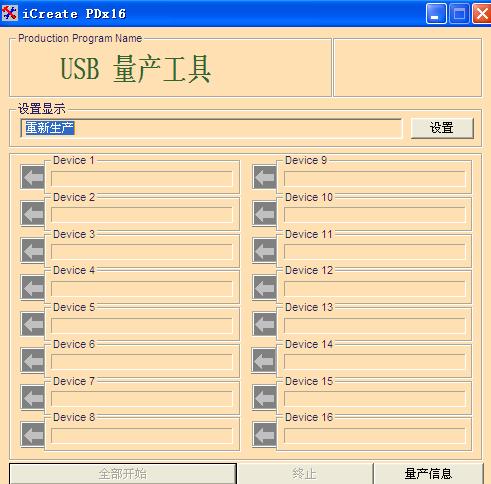Open settings with the 设置 button
The height and width of the screenshot is (484, 491).
442,128
